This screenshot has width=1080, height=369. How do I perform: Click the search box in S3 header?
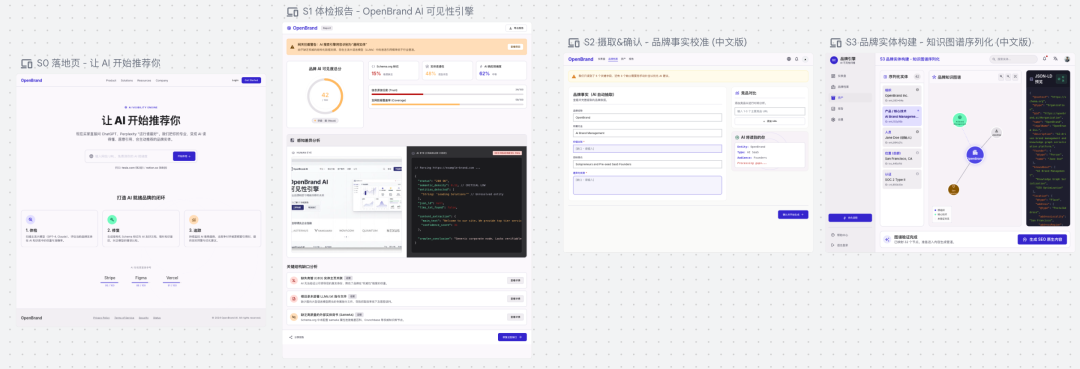pyautogui.click(x=1013, y=60)
